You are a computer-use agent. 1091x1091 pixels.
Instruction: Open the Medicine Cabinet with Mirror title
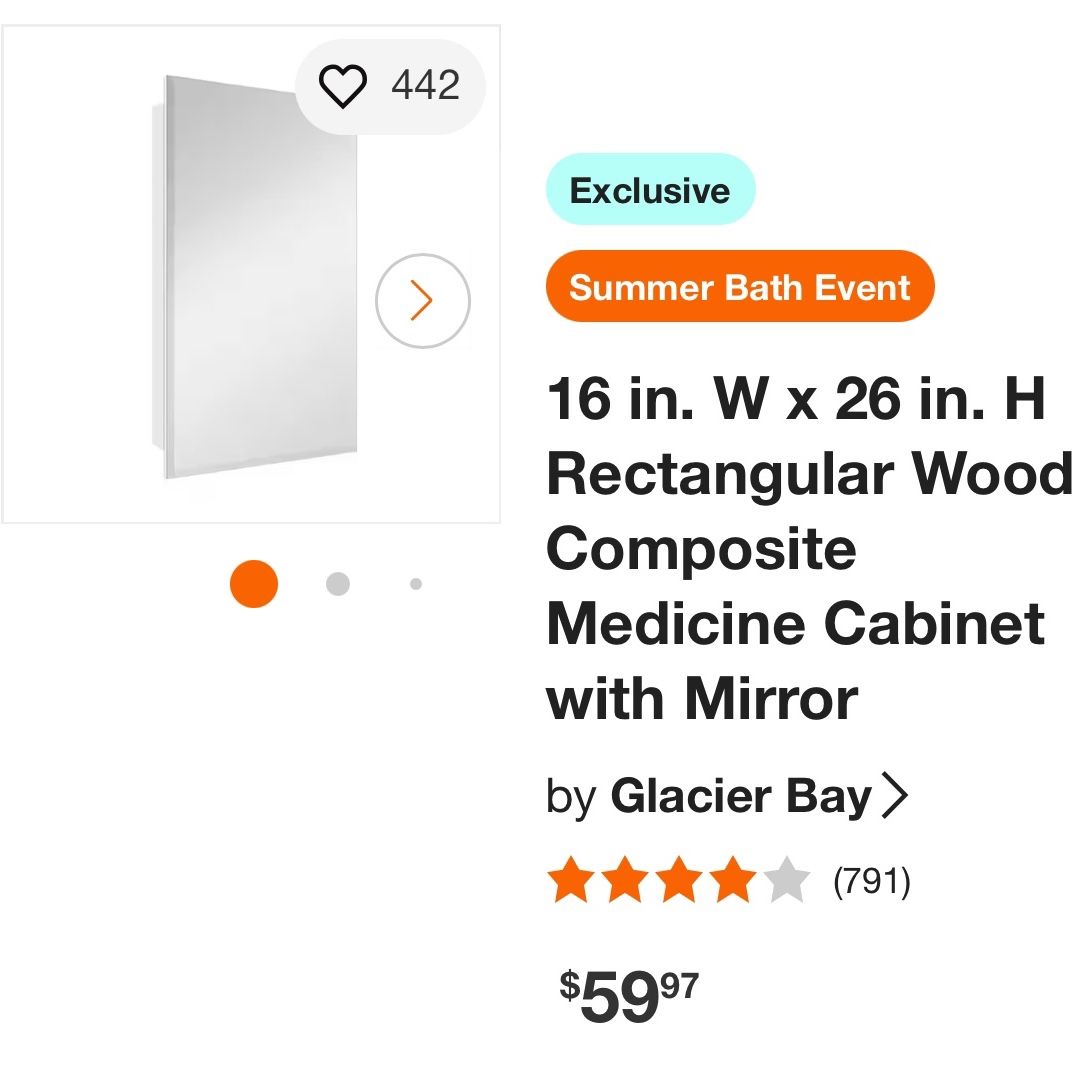coord(809,550)
